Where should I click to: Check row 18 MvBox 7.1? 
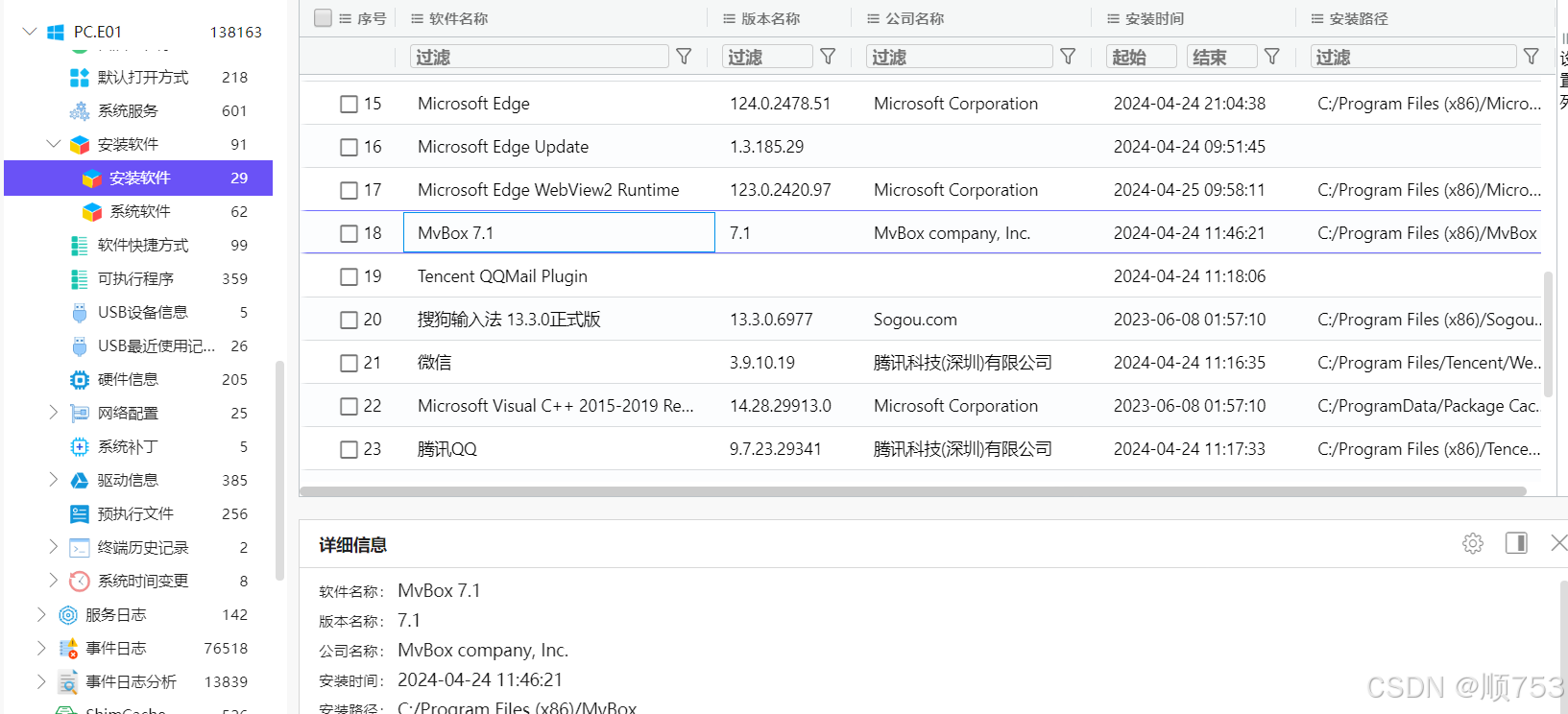350,233
